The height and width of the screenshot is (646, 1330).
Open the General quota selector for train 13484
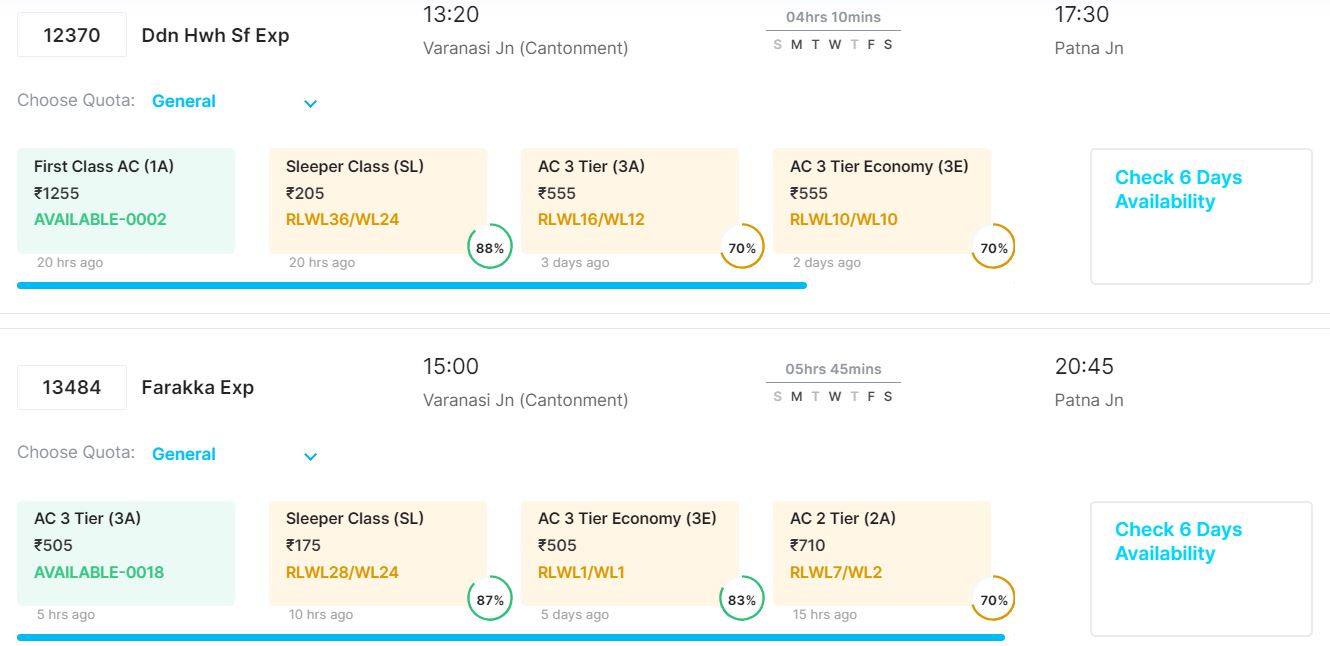(x=184, y=454)
